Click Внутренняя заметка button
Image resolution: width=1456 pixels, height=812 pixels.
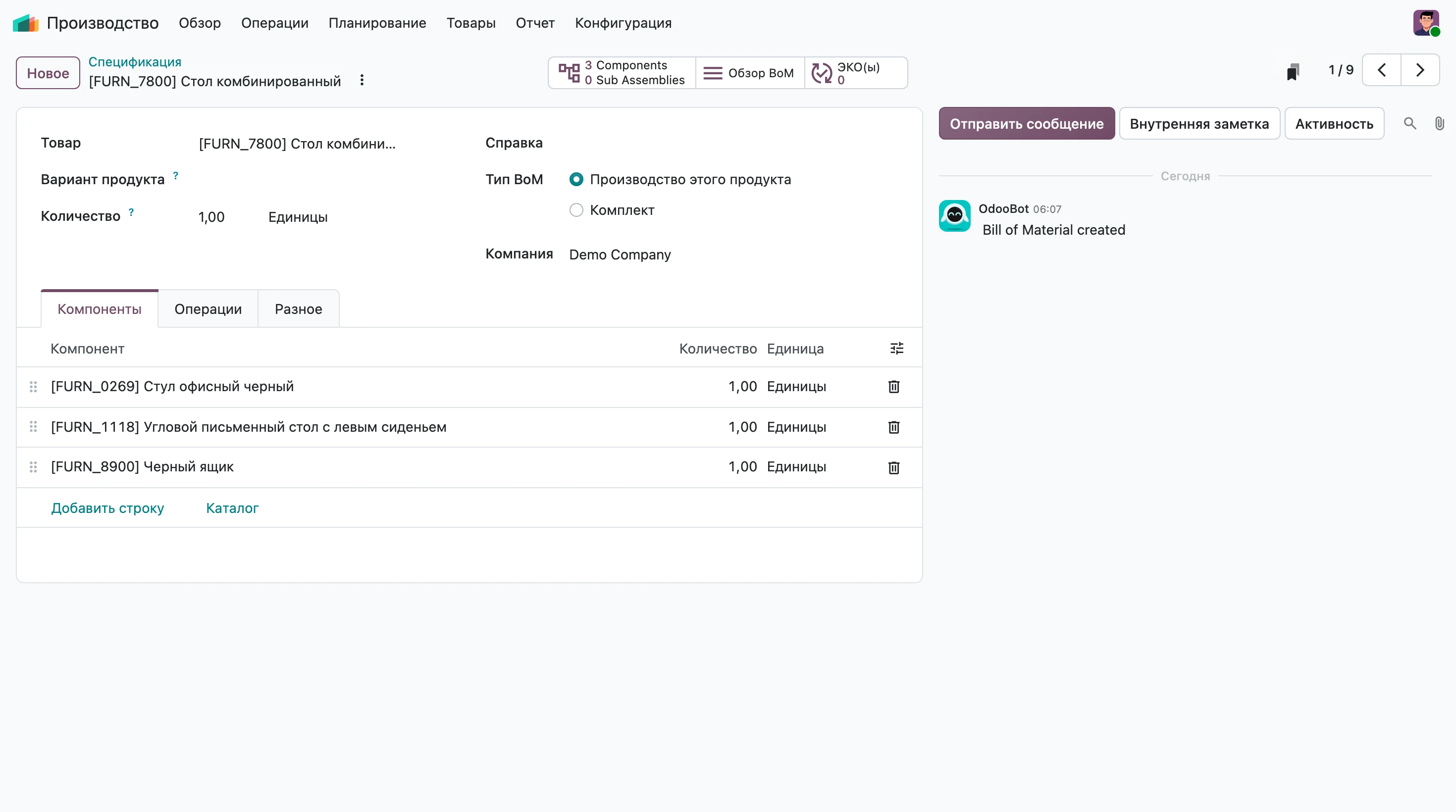pyautogui.click(x=1199, y=123)
